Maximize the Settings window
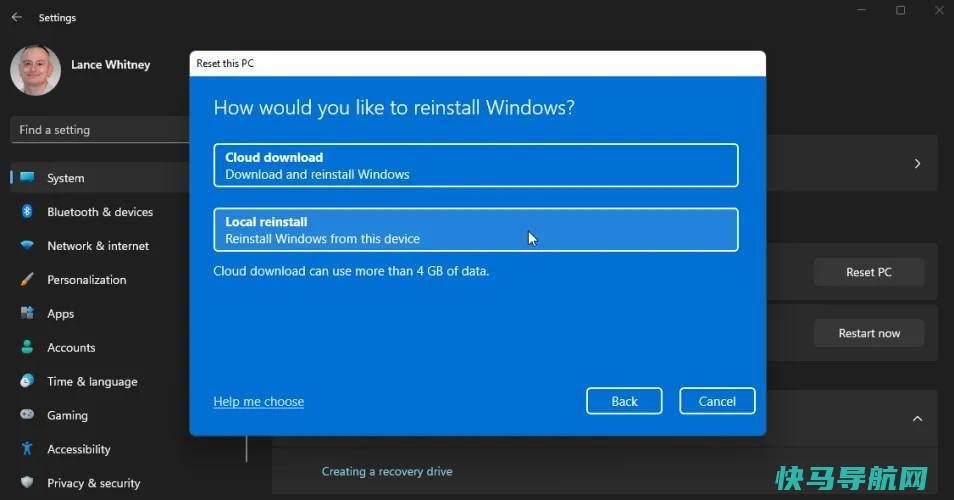 [900, 10]
